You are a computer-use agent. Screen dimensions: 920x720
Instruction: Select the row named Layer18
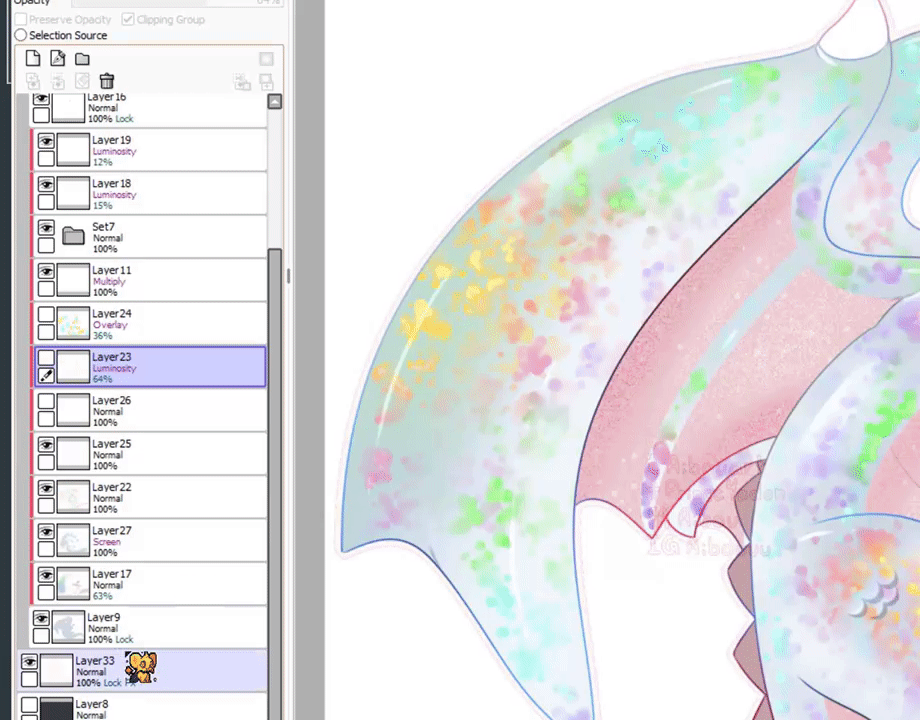(150, 194)
